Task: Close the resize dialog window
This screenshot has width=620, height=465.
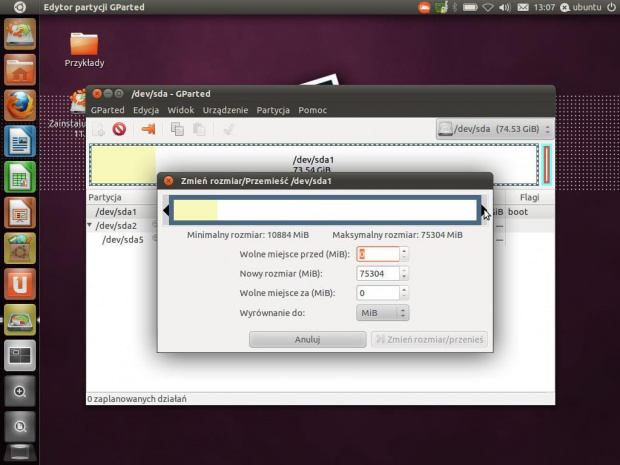Action: (x=169, y=181)
